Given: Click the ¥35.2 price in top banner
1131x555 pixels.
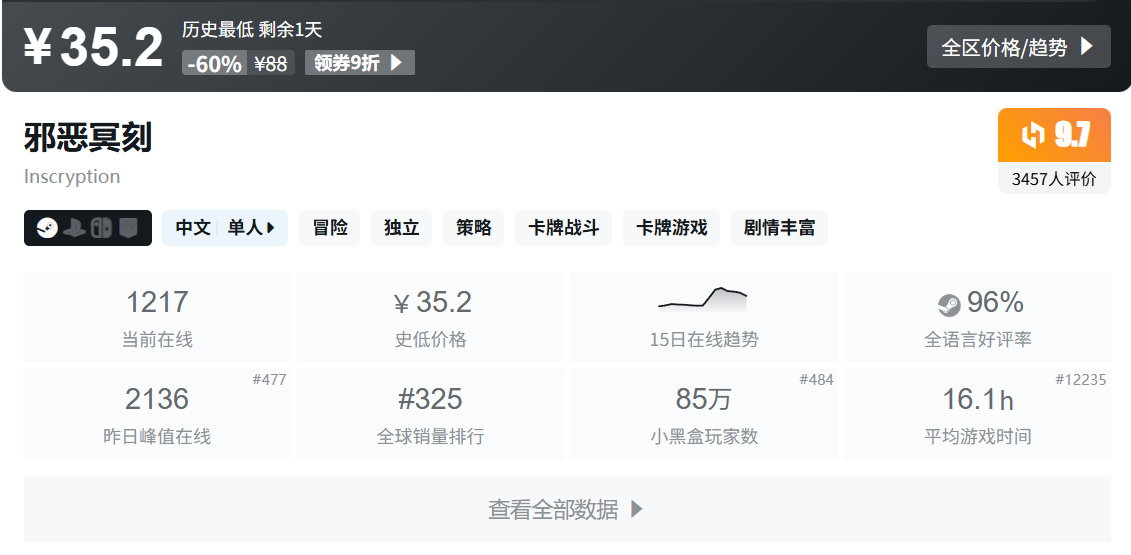Looking at the screenshot, I should 94,48.
